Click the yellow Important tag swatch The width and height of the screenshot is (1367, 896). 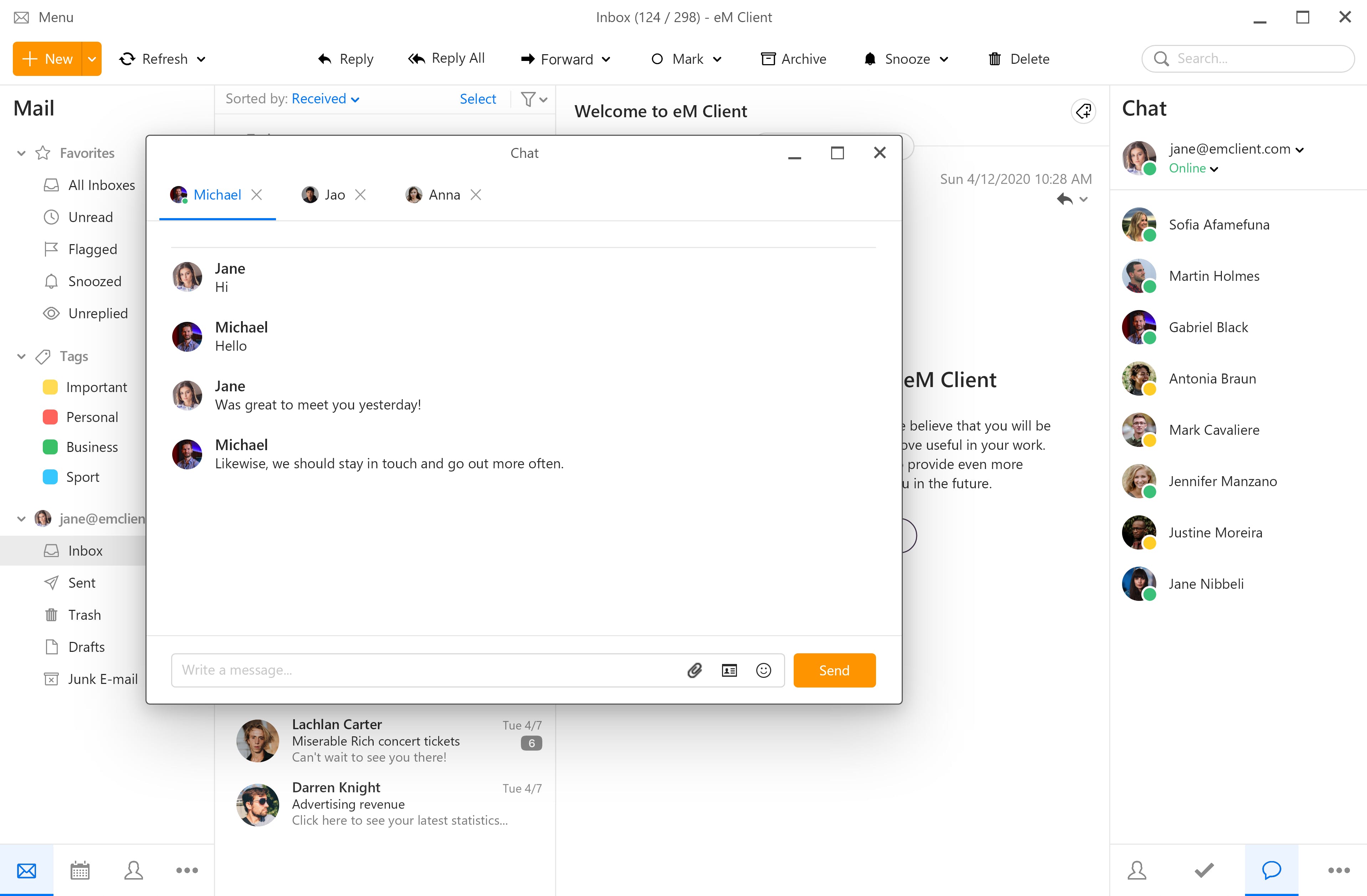click(51, 387)
